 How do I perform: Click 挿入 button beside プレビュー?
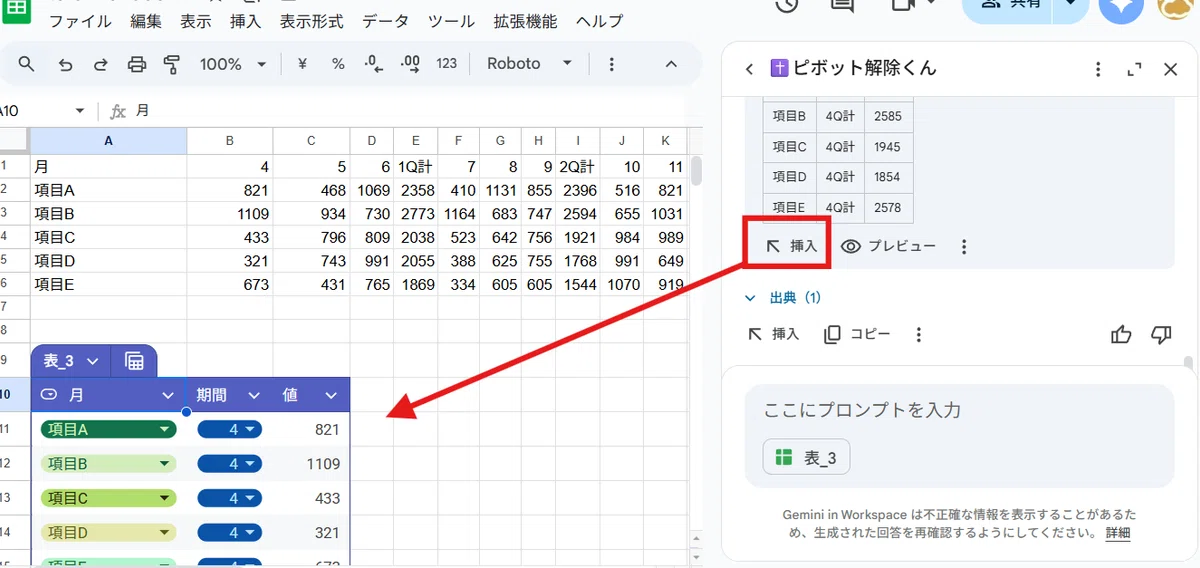[x=791, y=246]
